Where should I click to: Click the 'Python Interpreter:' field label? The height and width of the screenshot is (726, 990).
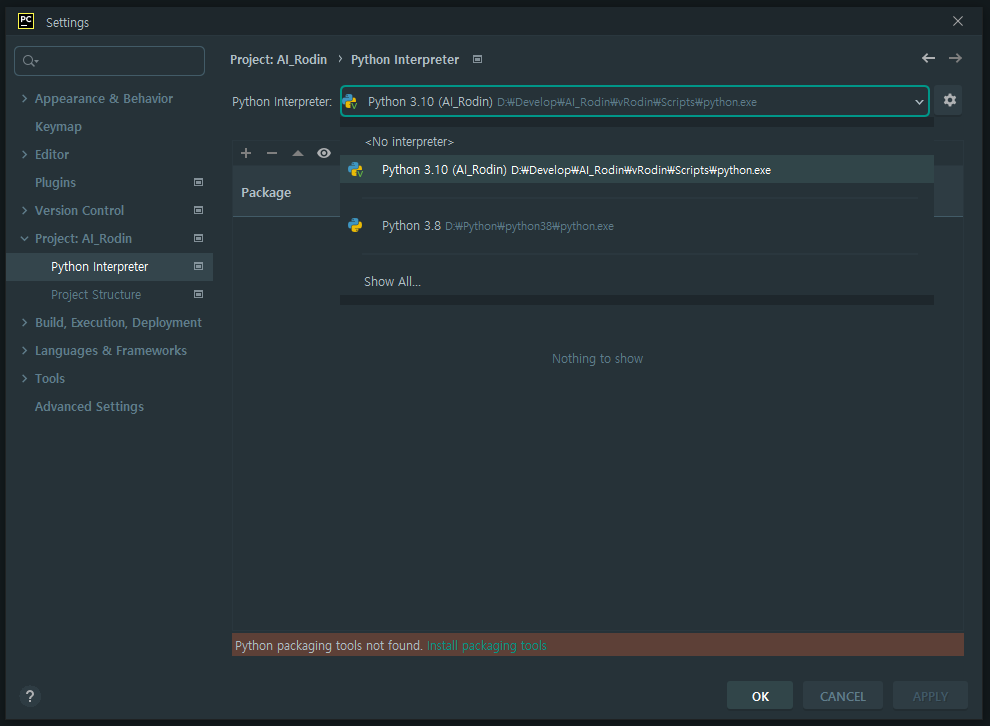[x=282, y=102]
